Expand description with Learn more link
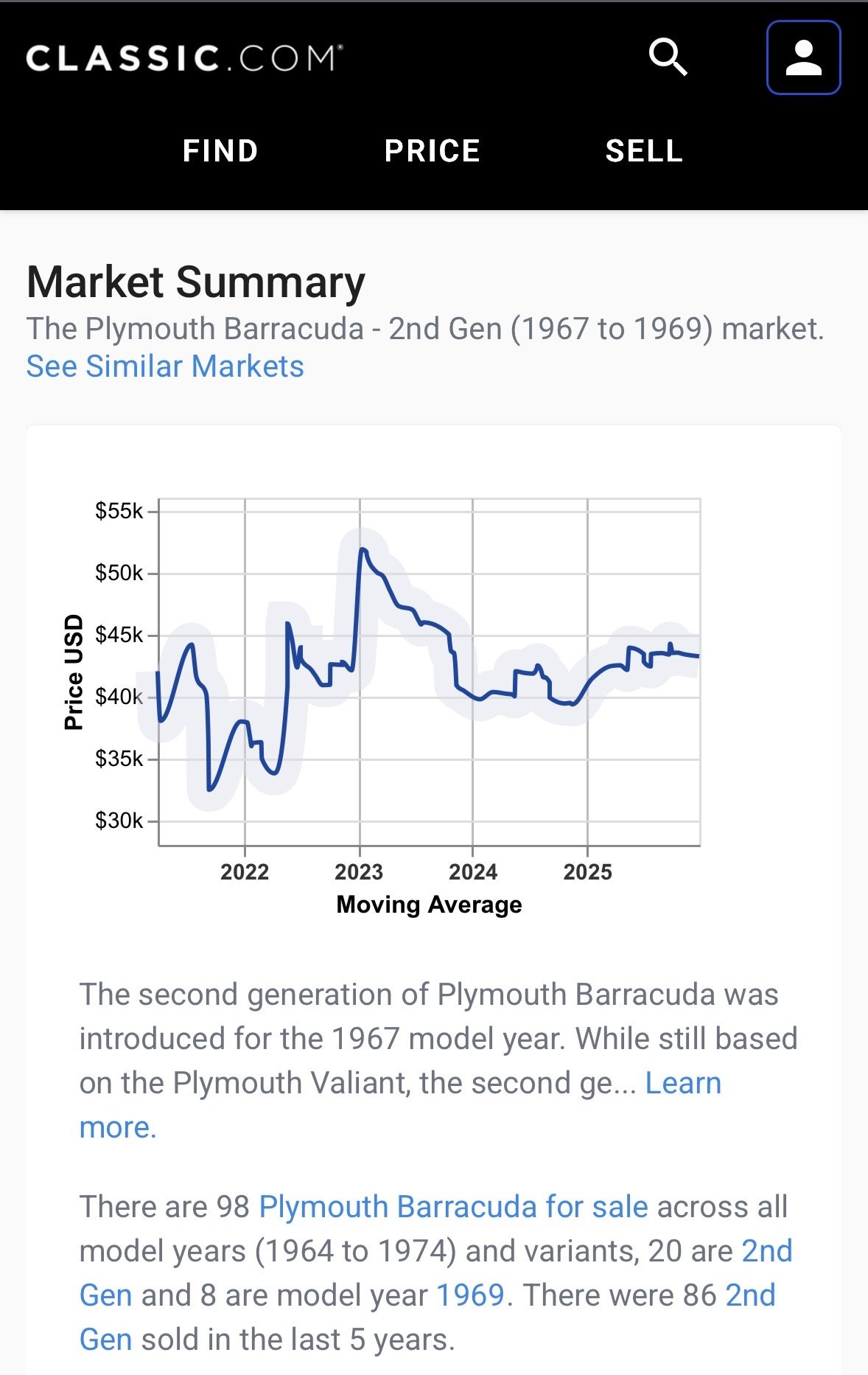 [x=682, y=1083]
